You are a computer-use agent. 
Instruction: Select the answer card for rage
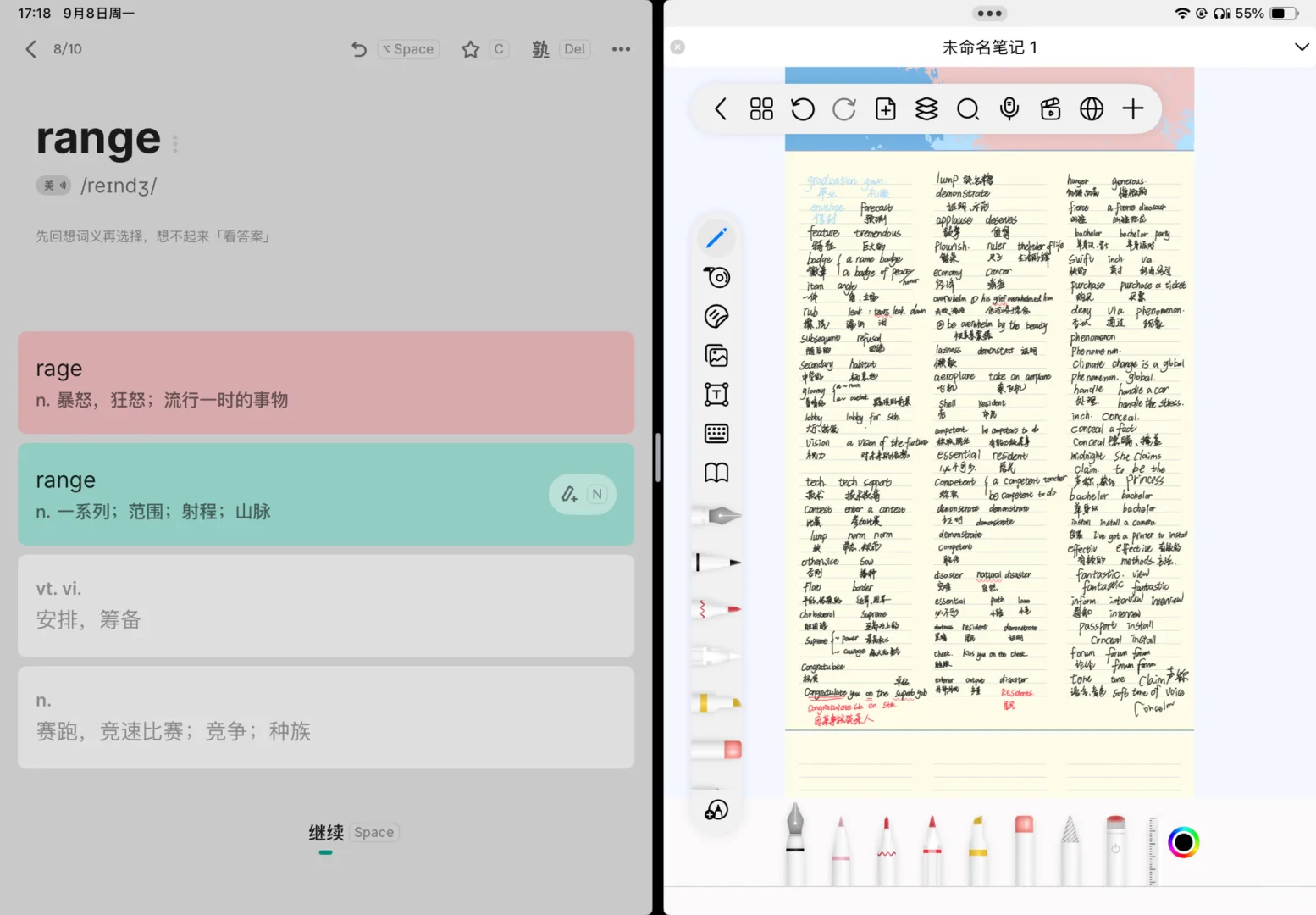click(x=326, y=383)
